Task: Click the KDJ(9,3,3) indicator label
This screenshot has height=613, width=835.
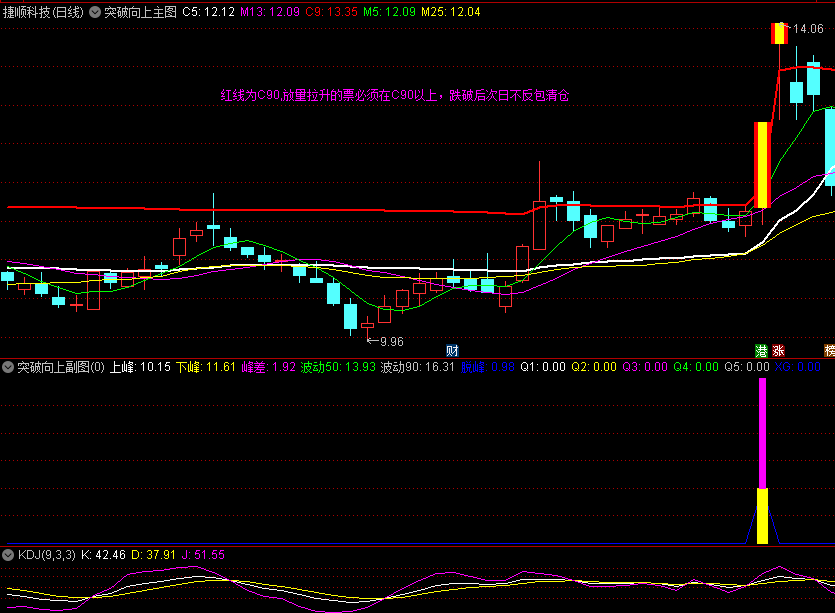Action: tap(47, 555)
